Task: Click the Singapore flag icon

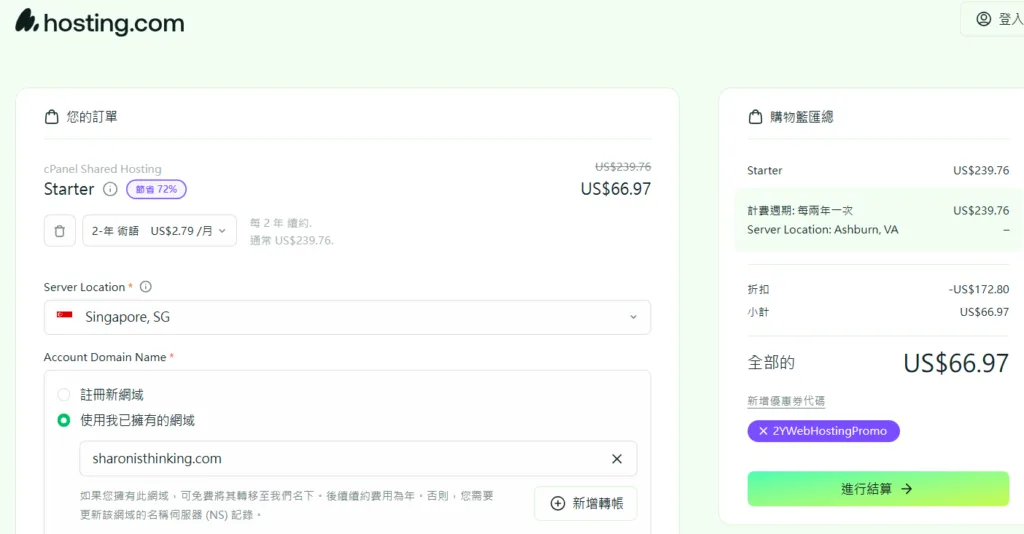Action: click(x=65, y=315)
